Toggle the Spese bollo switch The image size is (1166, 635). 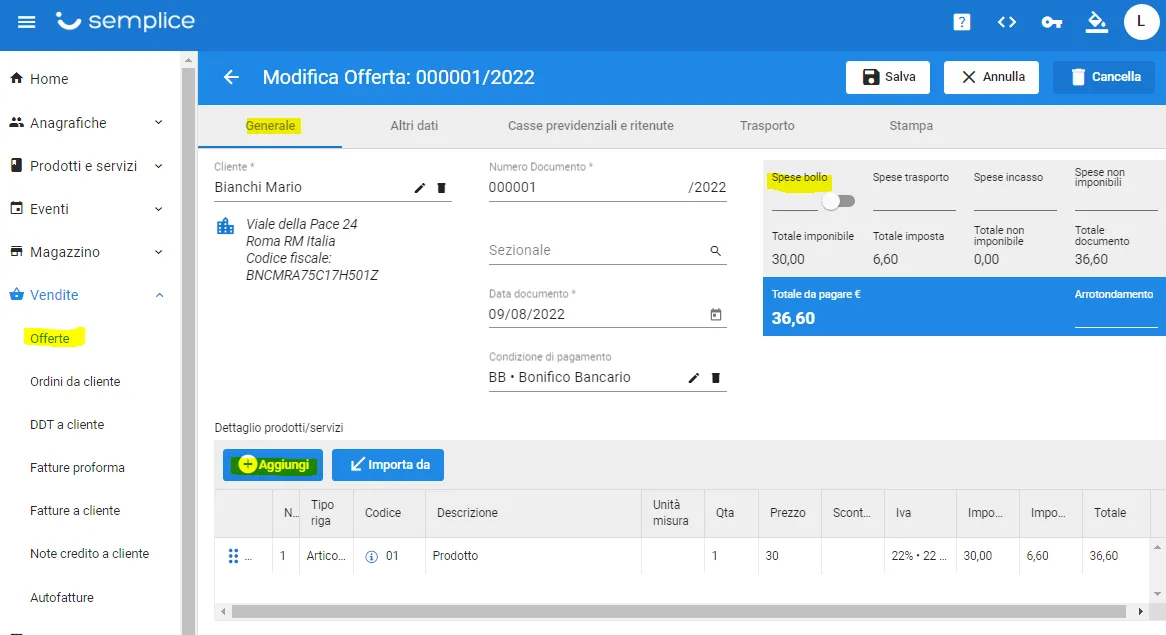pyautogui.click(x=838, y=201)
